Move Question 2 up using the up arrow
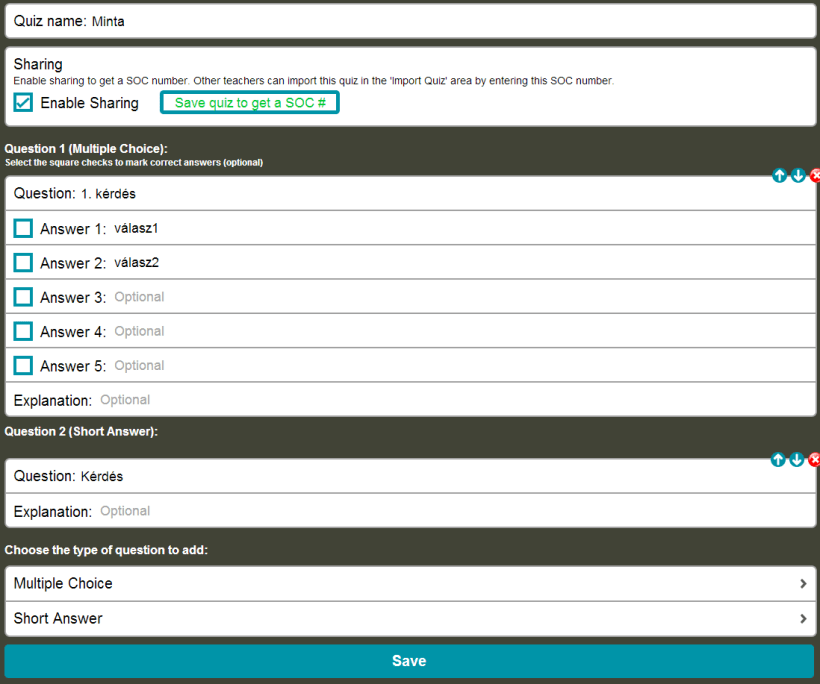Viewport: 820px width, 684px height. tap(778, 459)
